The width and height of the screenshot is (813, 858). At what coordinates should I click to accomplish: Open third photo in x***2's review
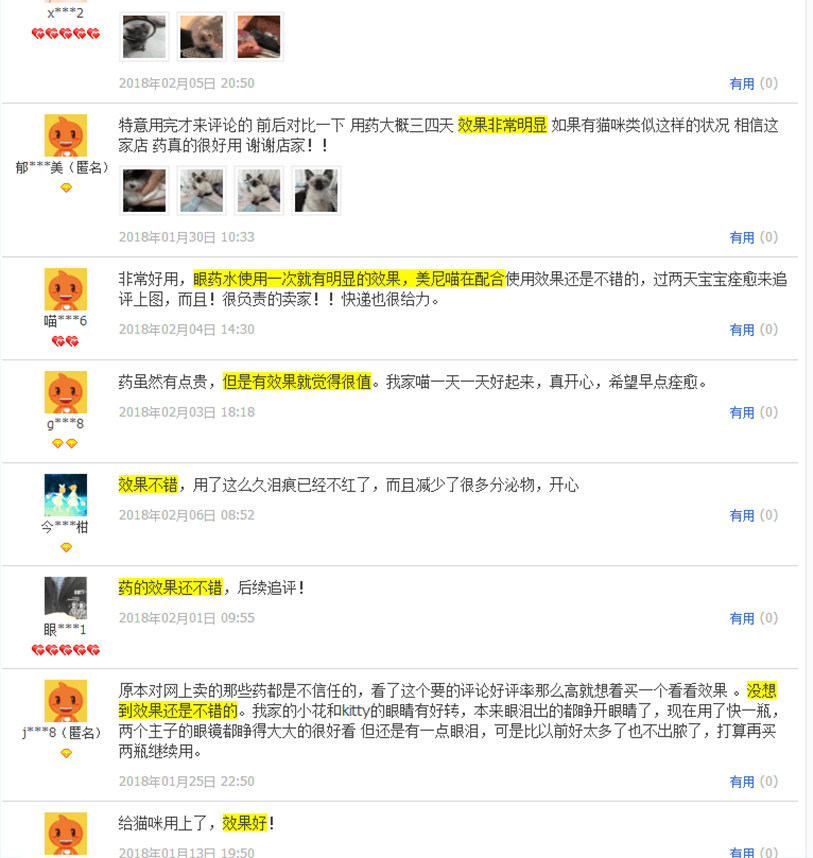coord(259,37)
